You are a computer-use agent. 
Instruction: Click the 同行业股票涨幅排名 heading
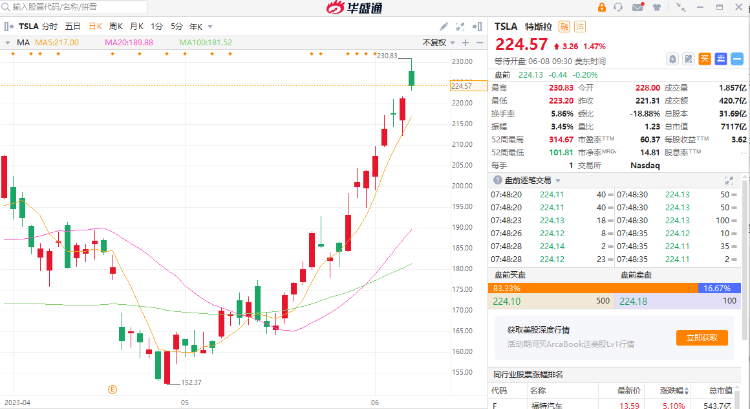[x=528, y=374]
